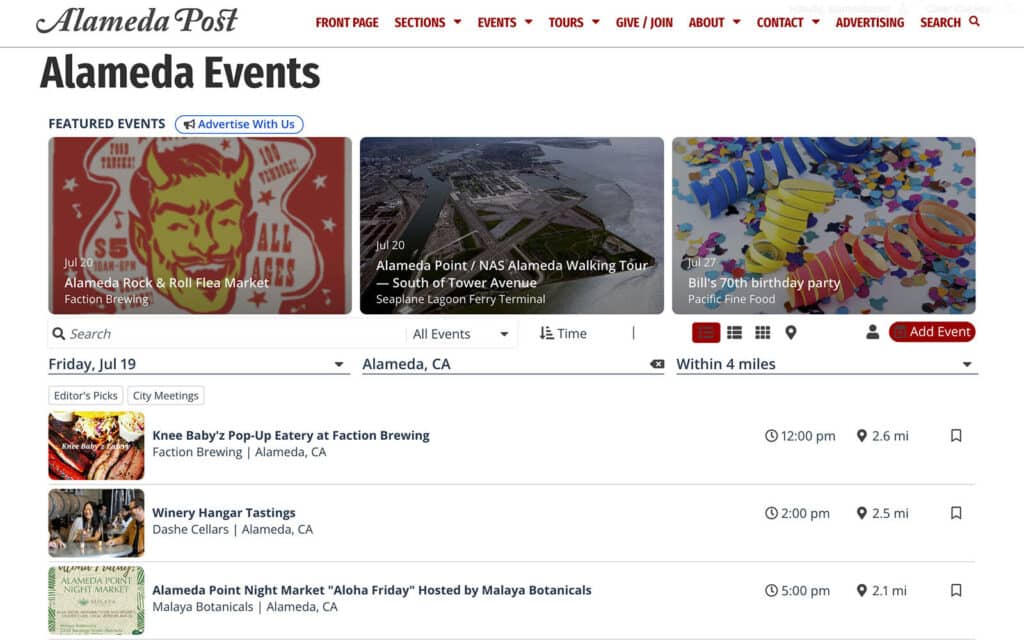The height and width of the screenshot is (640, 1024).
Task: Select the compact list view icon
Action: (706, 333)
